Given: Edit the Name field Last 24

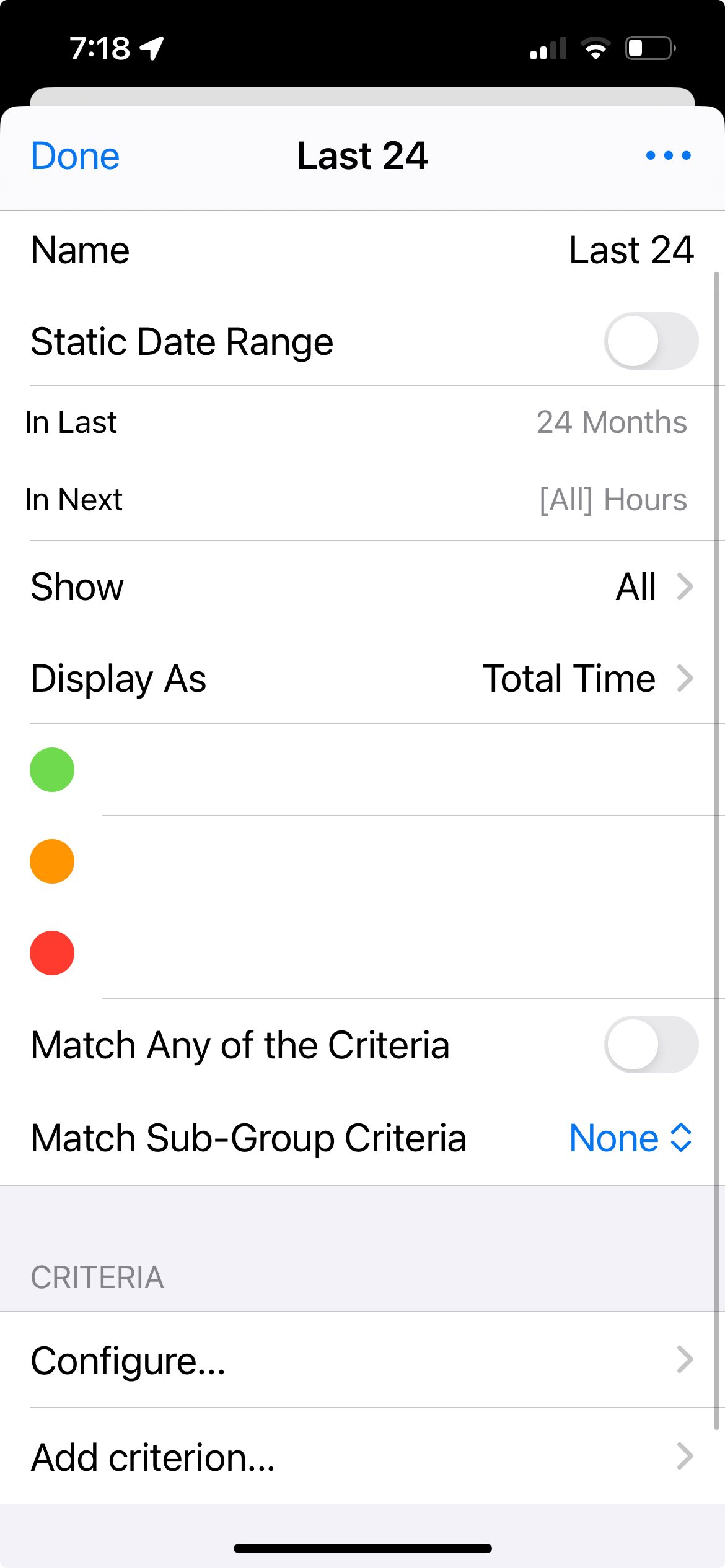Looking at the screenshot, I should tap(362, 251).
